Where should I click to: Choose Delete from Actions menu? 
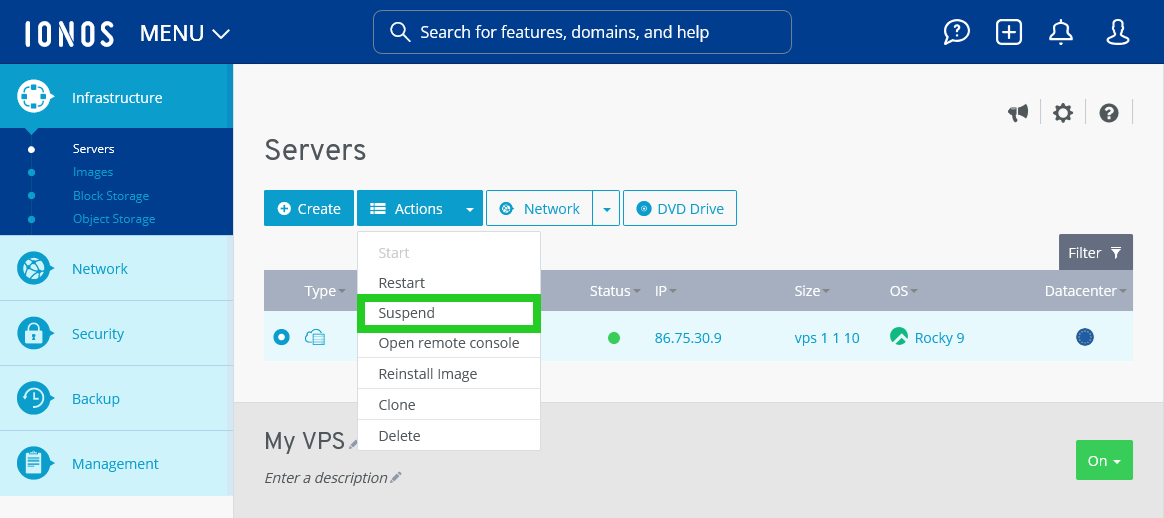pos(449,436)
